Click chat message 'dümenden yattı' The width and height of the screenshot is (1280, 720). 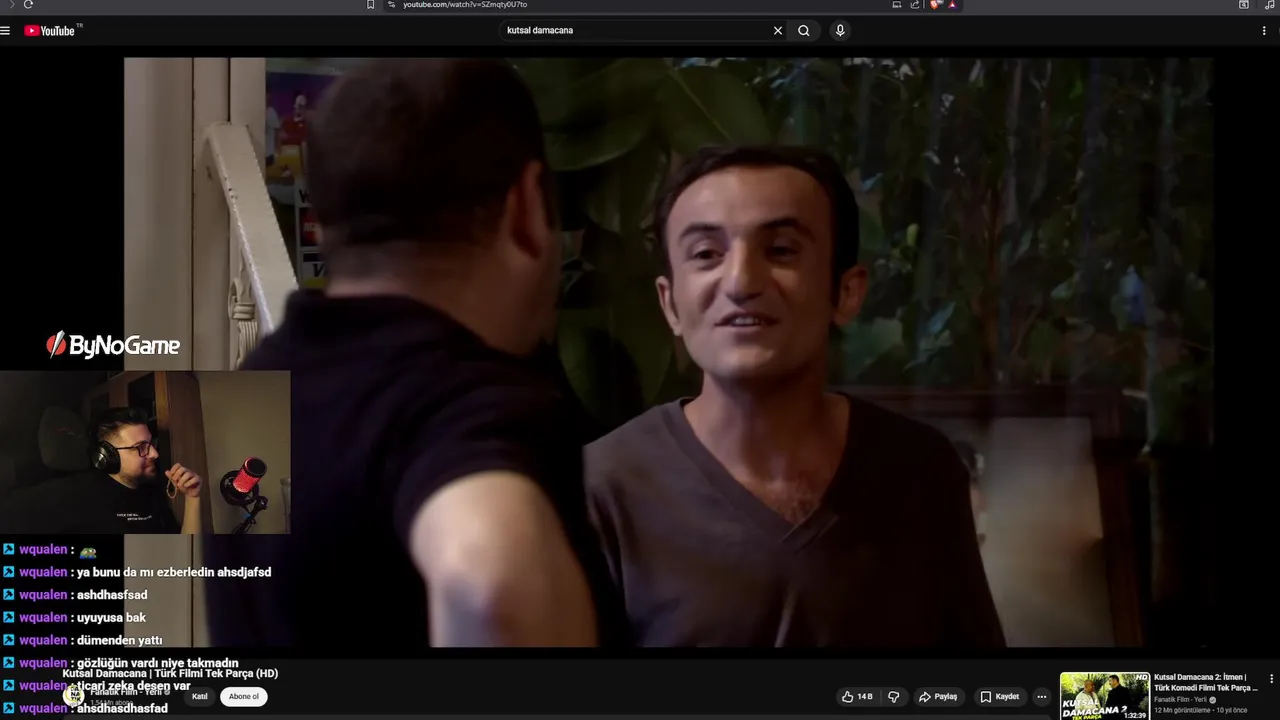pyautogui.click(x=119, y=641)
